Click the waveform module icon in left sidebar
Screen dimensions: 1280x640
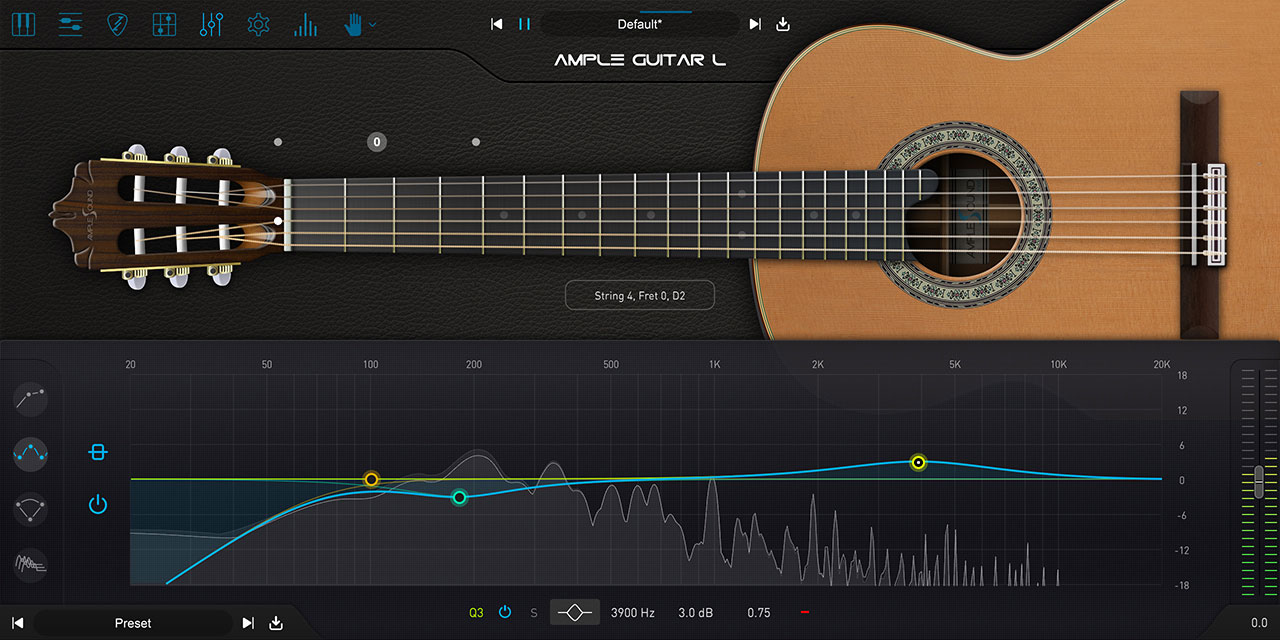click(31, 566)
